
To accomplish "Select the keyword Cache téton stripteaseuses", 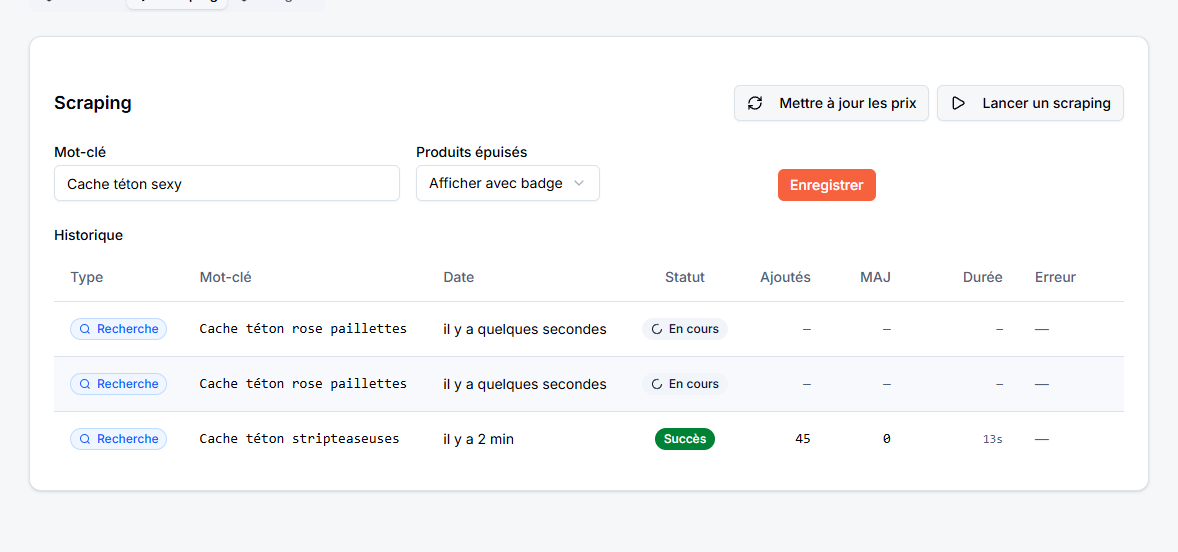I will click(x=299, y=439).
